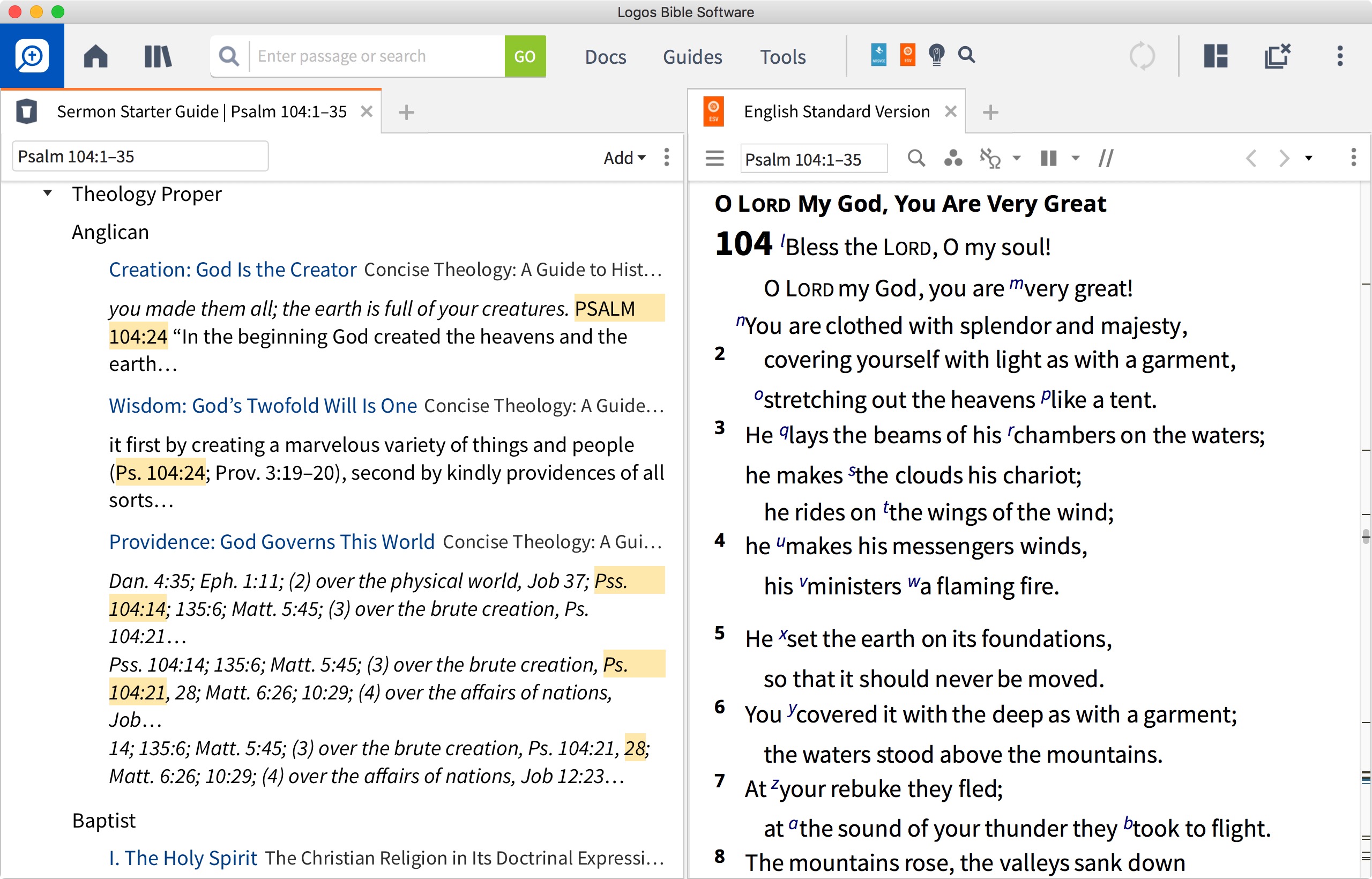Click the Anglican heading
Image resolution: width=1372 pixels, height=879 pixels.
pos(110,232)
